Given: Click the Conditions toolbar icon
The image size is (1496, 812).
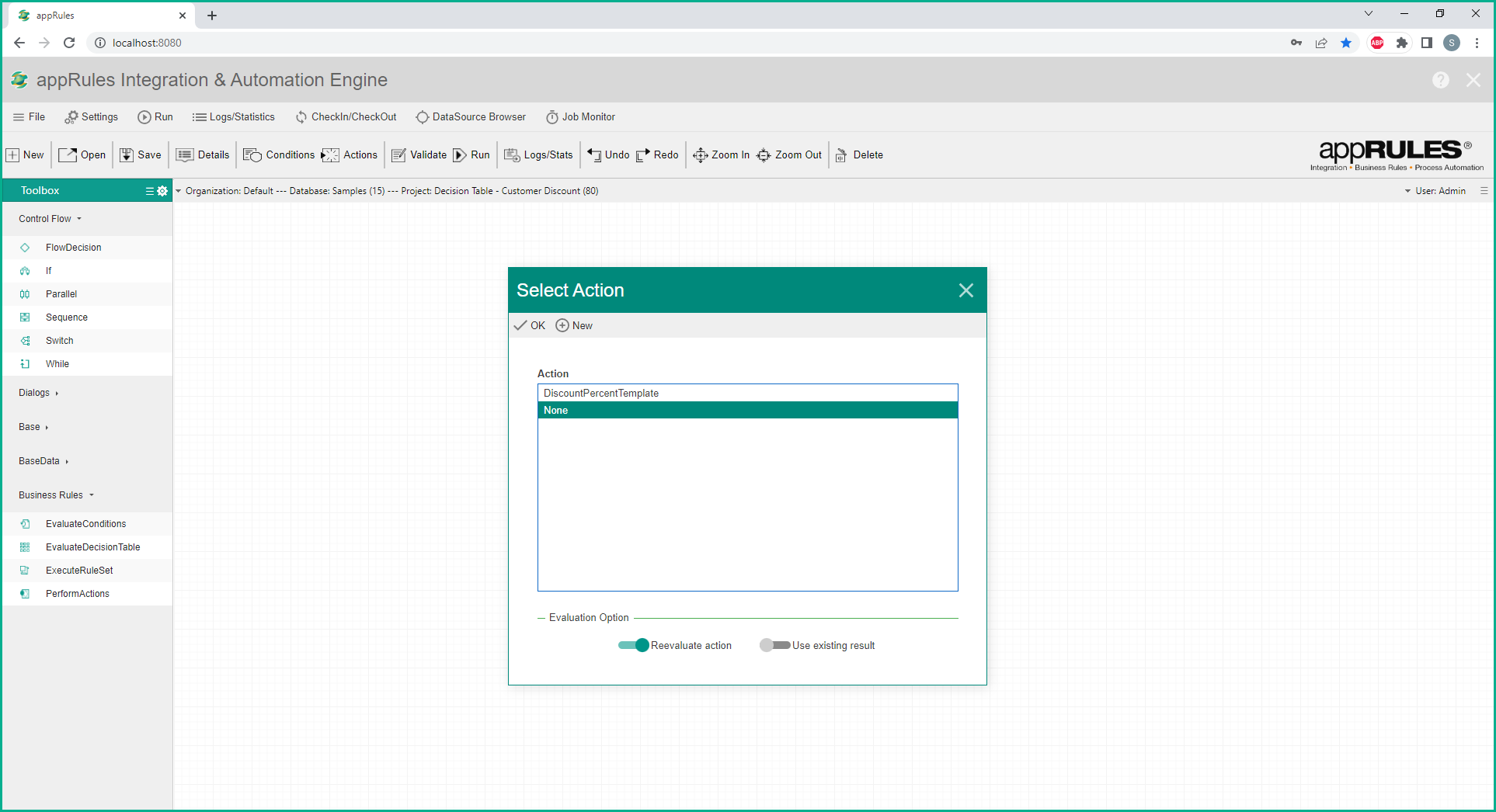Looking at the screenshot, I should (252, 155).
